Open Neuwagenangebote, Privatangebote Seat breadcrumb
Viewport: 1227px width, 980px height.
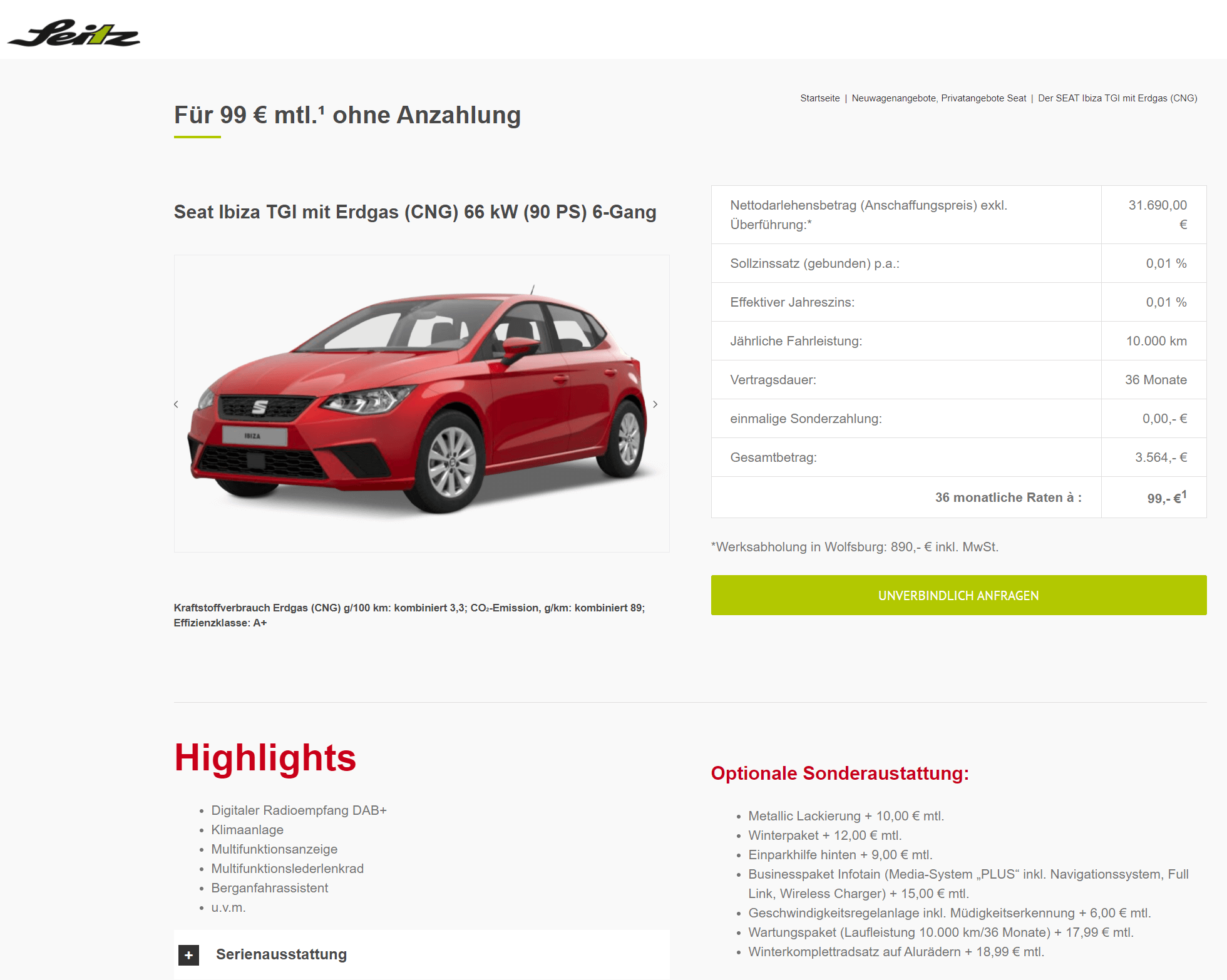[x=938, y=98]
